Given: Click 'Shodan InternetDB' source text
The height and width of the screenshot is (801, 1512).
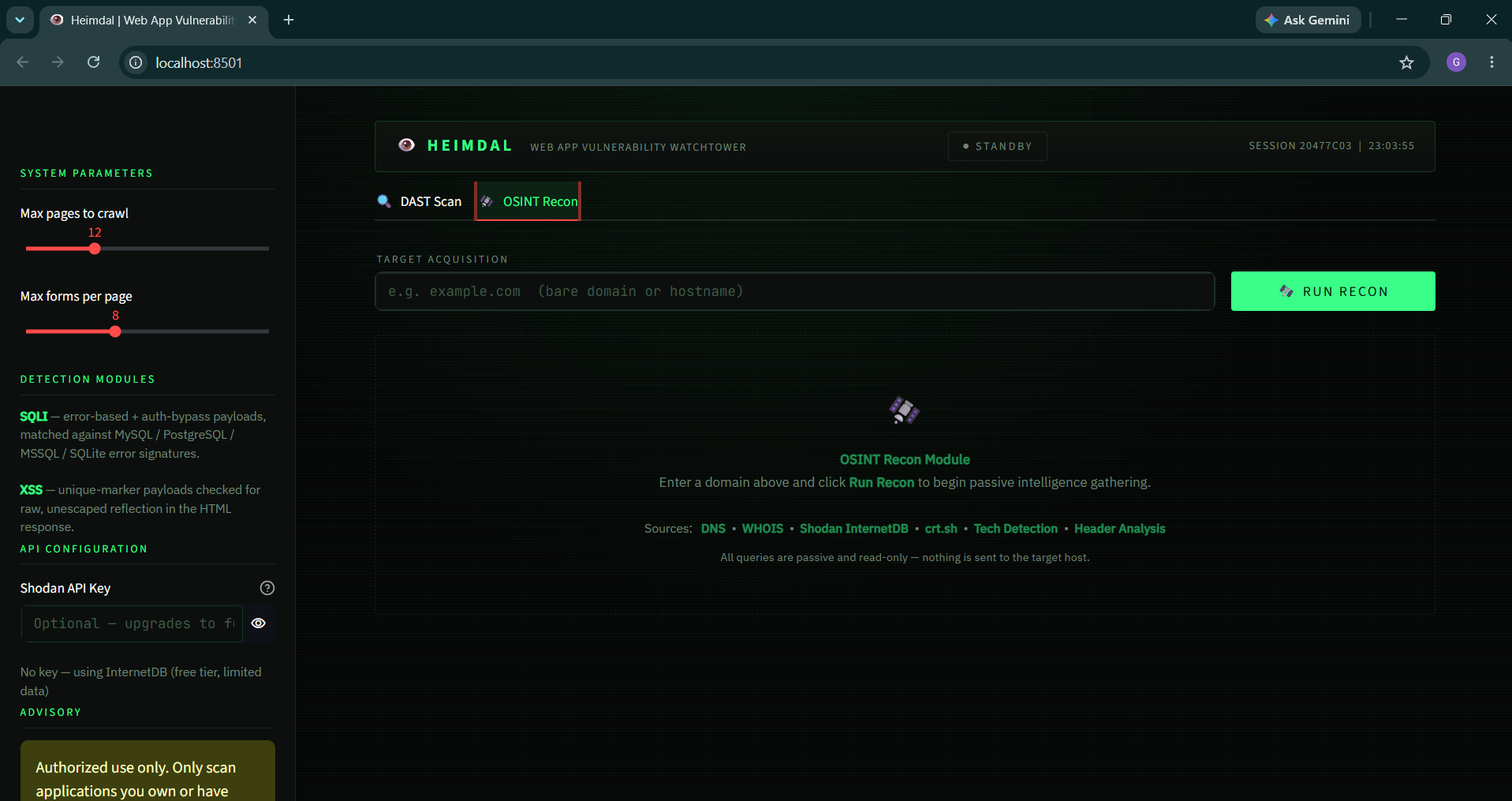Looking at the screenshot, I should (x=853, y=529).
